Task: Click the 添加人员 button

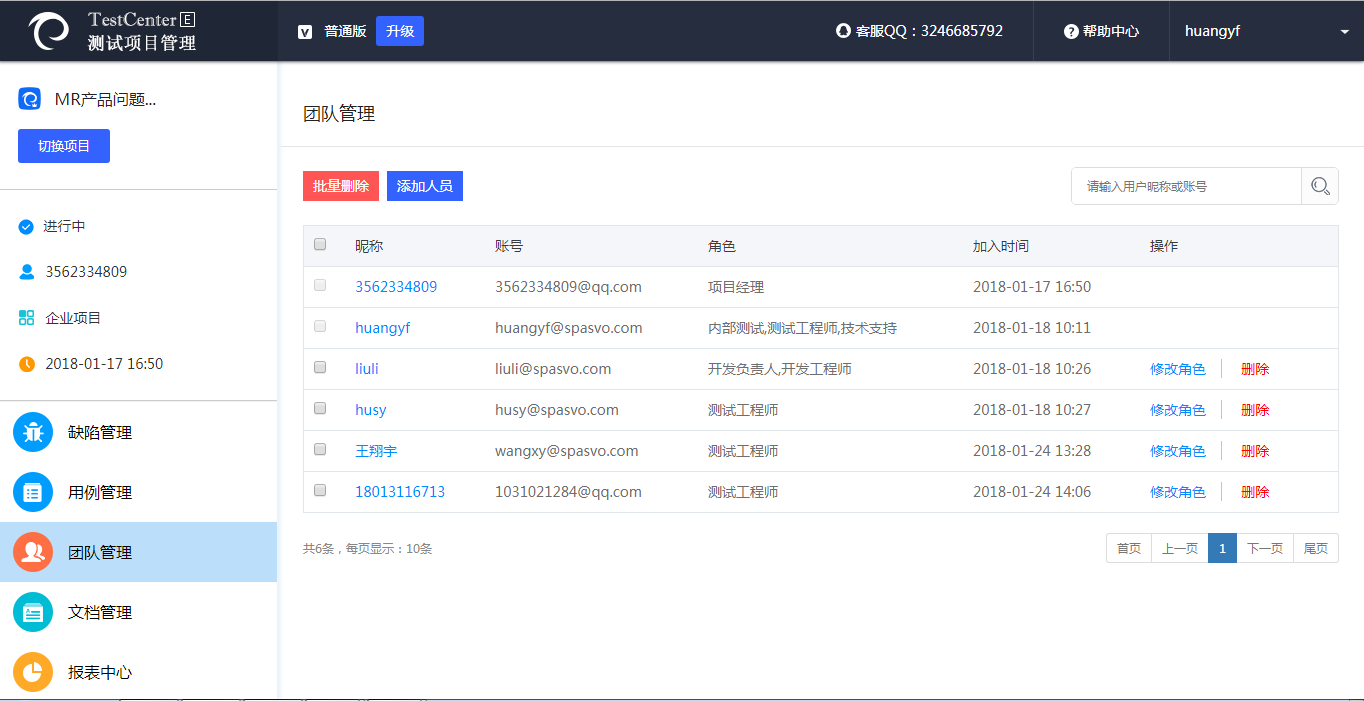Action: (x=424, y=186)
